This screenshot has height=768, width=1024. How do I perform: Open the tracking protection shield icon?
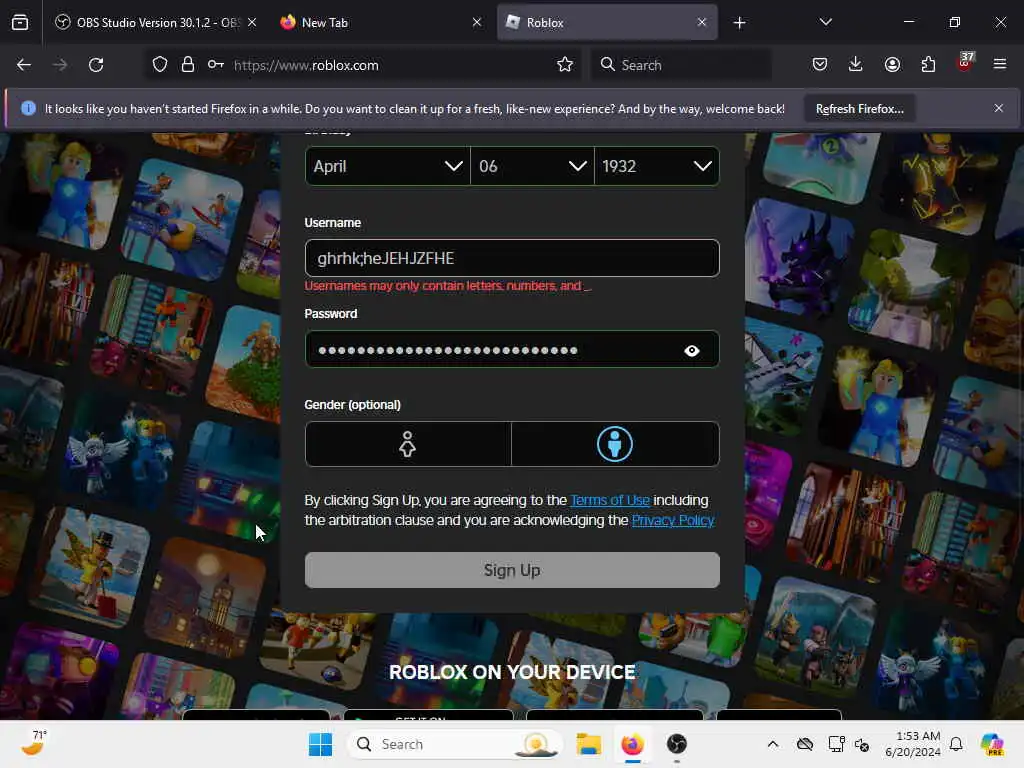point(160,65)
